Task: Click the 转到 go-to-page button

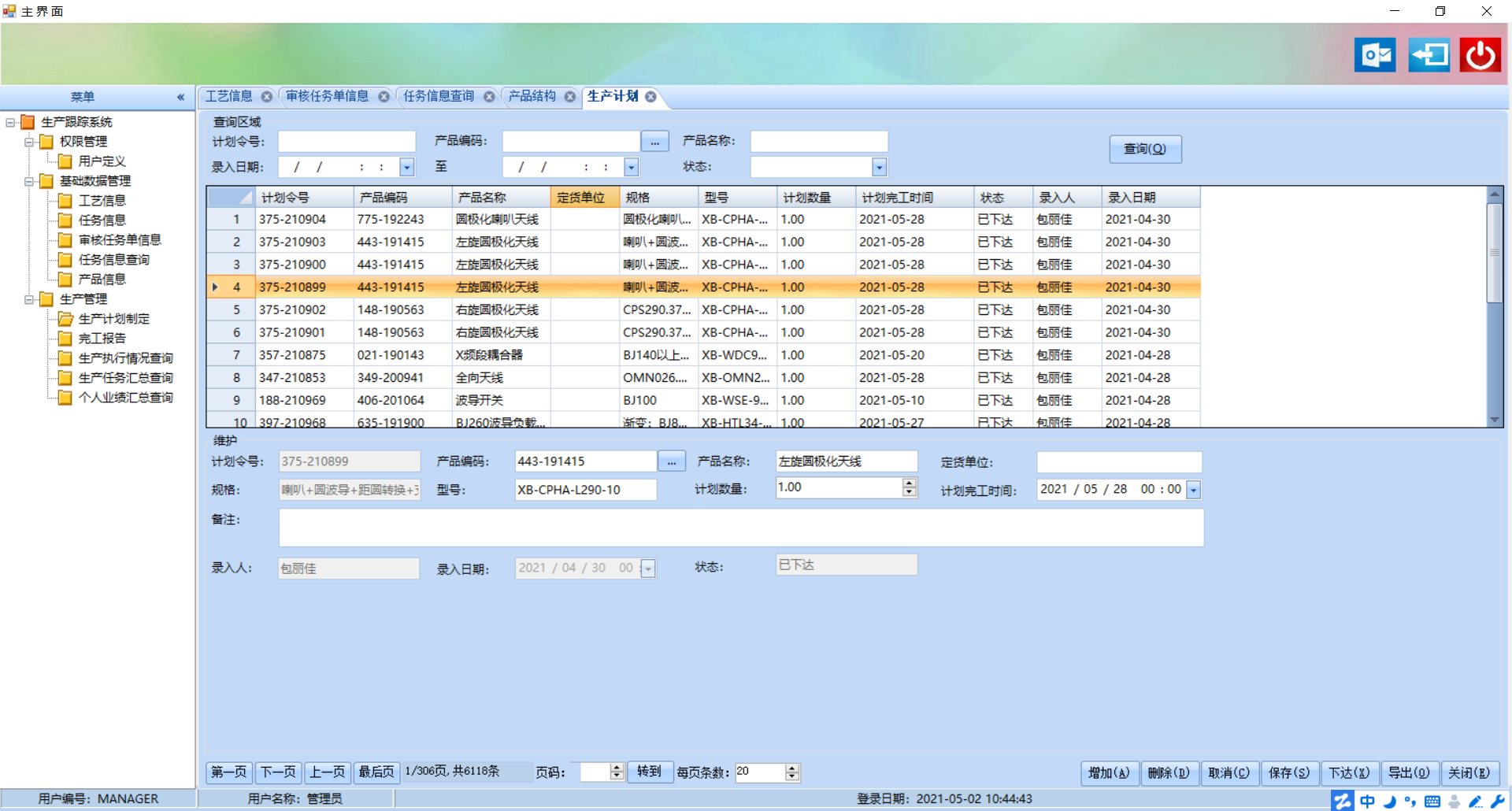Action: coord(650,772)
